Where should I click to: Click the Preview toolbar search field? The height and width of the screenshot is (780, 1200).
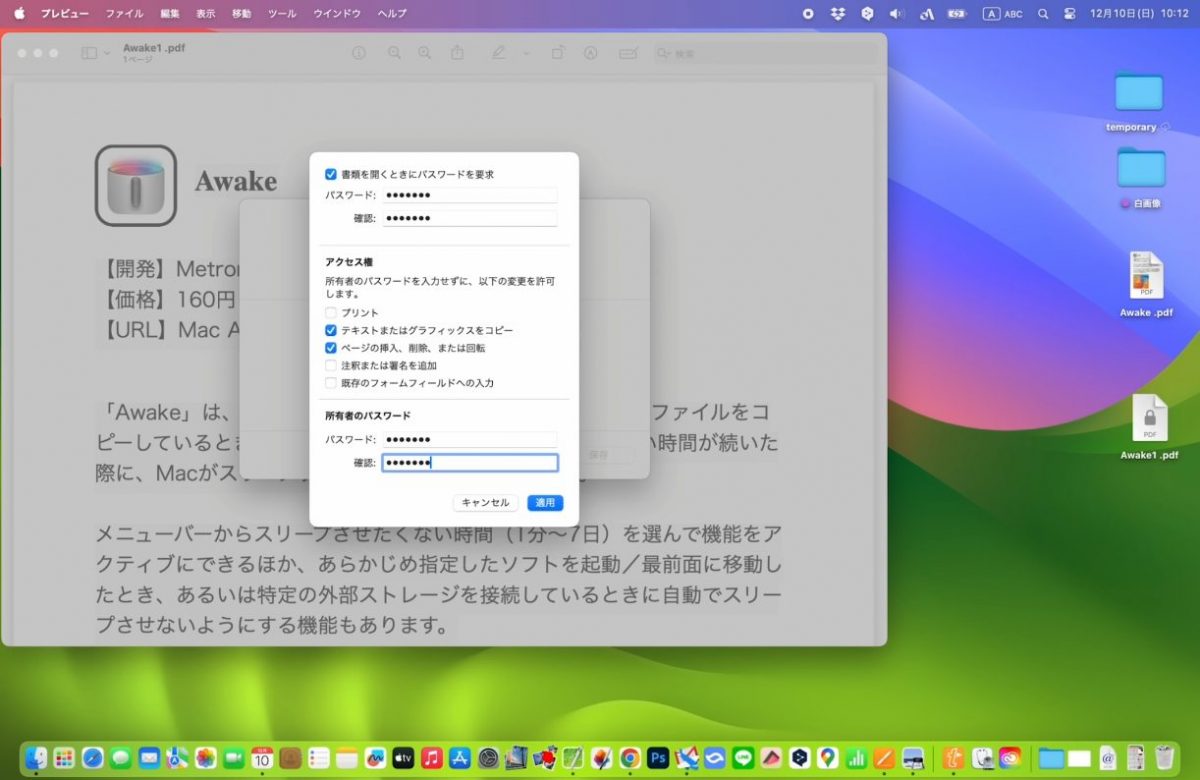[765, 53]
